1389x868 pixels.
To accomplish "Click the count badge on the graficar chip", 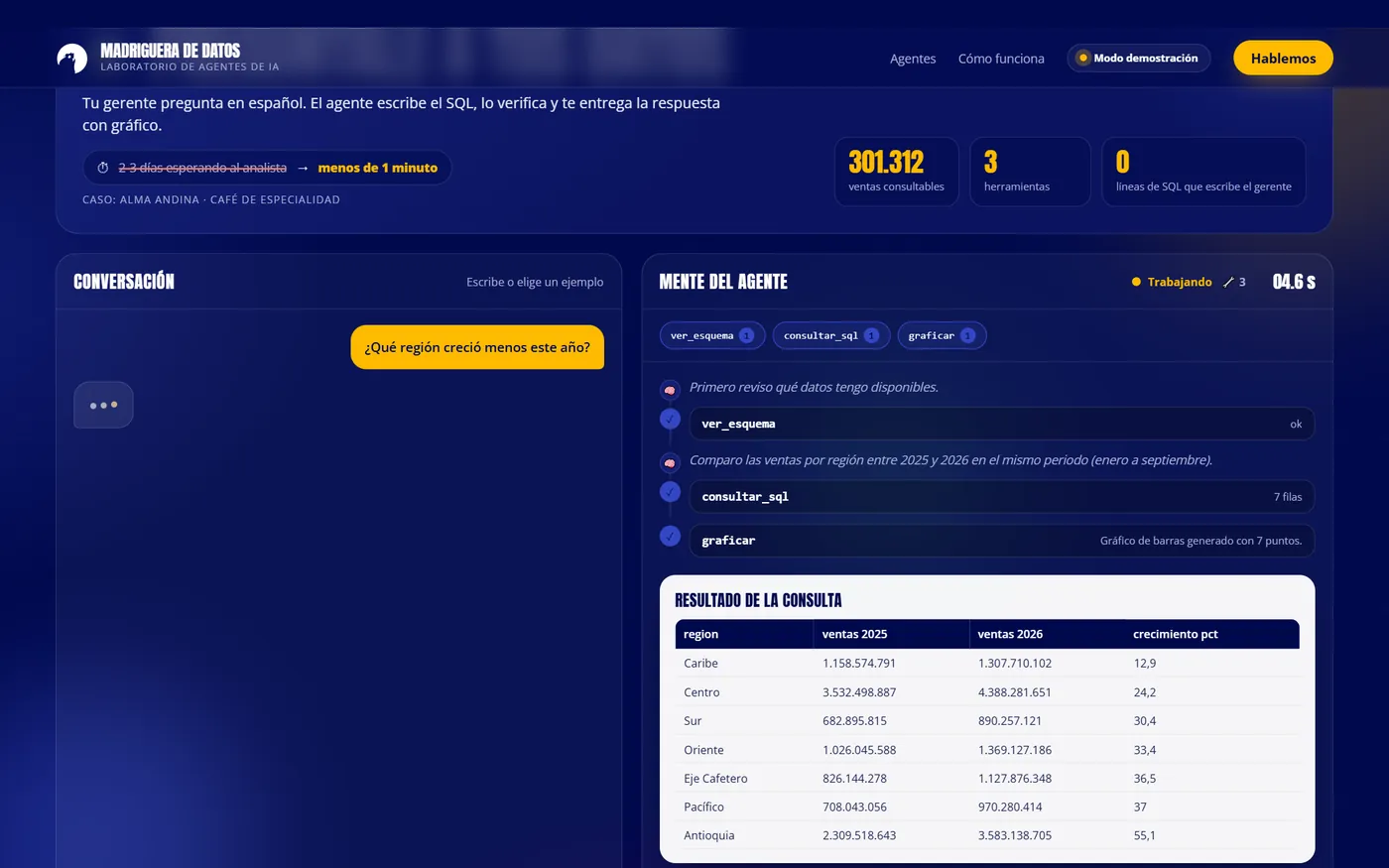I will coord(967,335).
